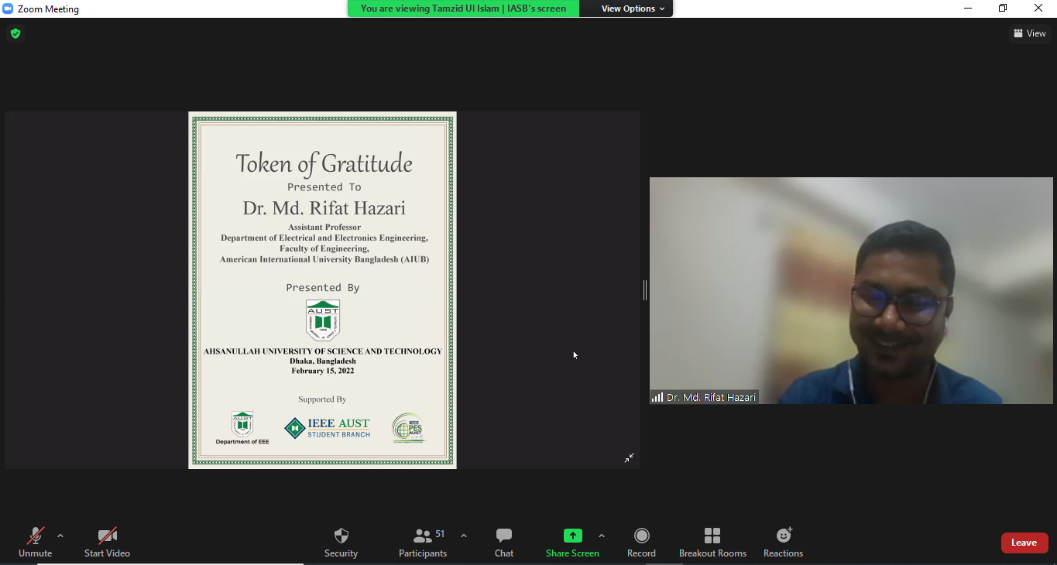
Task: Close the Zoom Meeting window
Action: point(1038,8)
